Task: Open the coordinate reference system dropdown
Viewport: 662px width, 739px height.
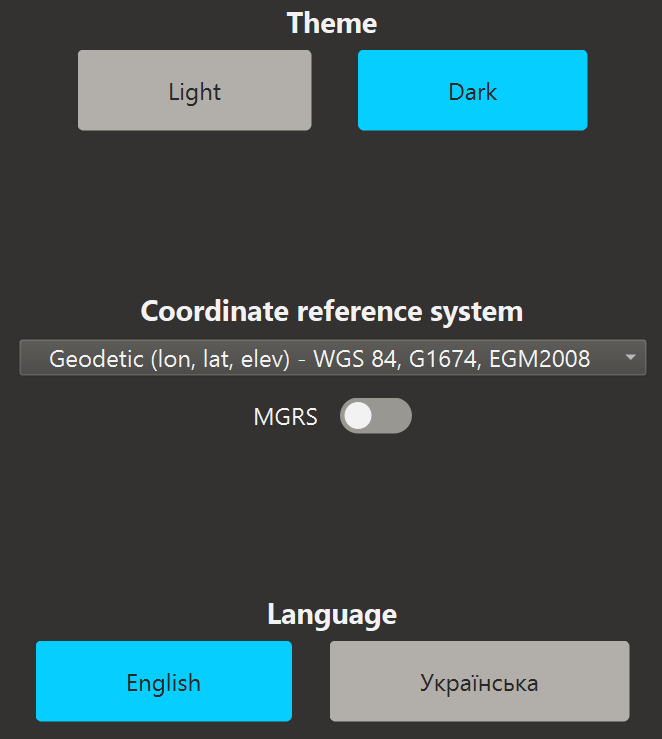Action: coord(333,358)
